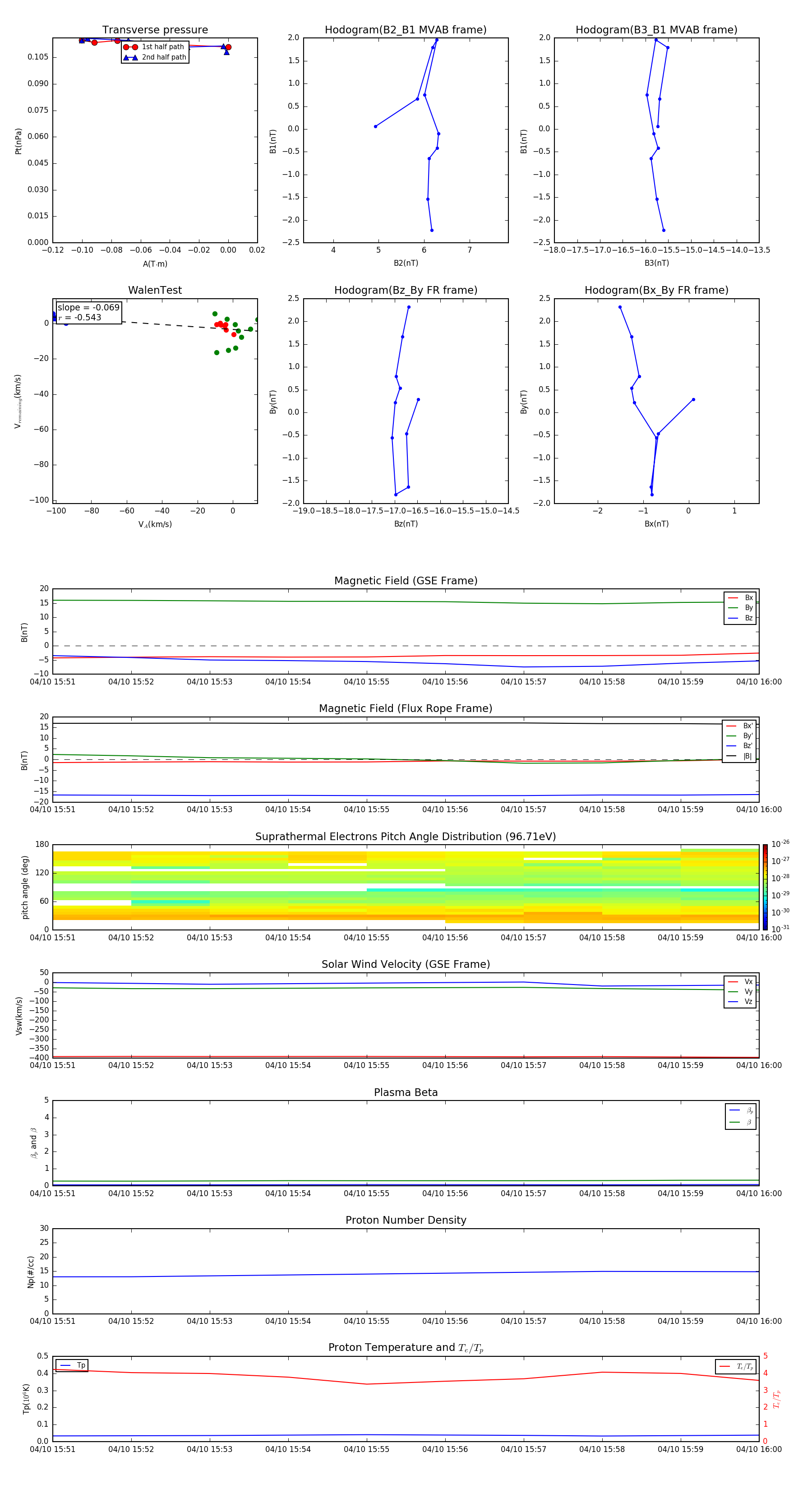Click the 'Vy' legend entry in velocity plot
The width and height of the screenshot is (812, 1489).
point(740,991)
